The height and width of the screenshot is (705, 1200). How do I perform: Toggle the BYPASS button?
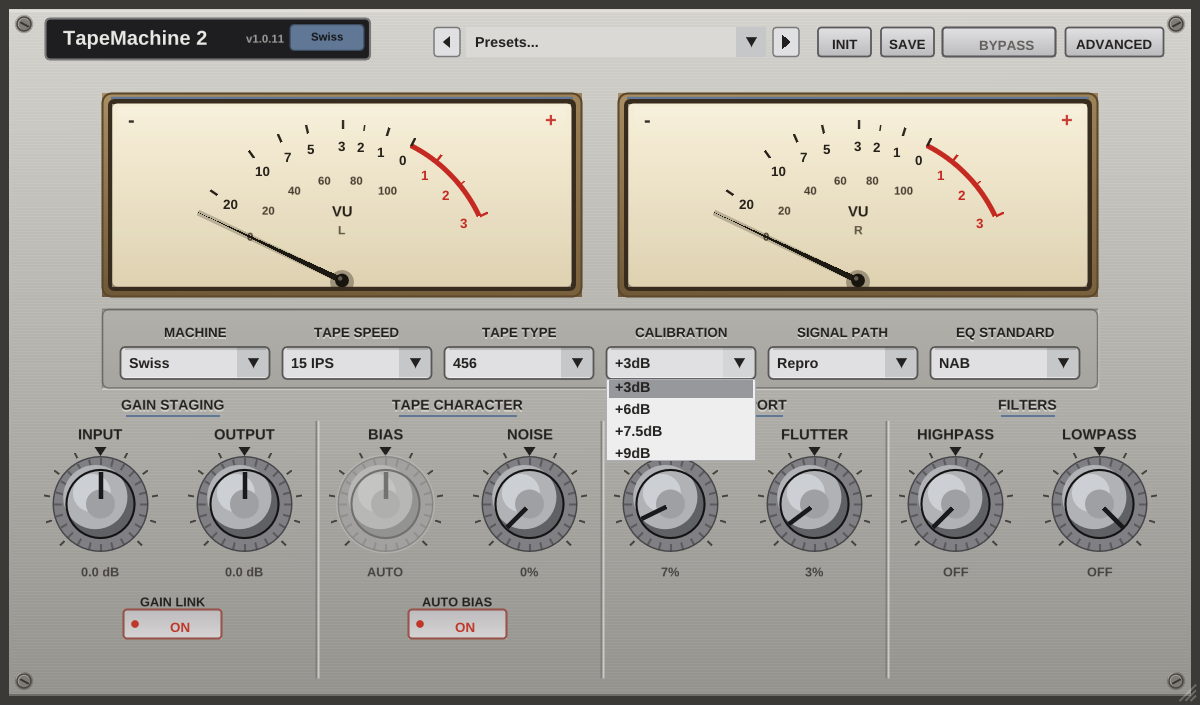click(x=999, y=42)
